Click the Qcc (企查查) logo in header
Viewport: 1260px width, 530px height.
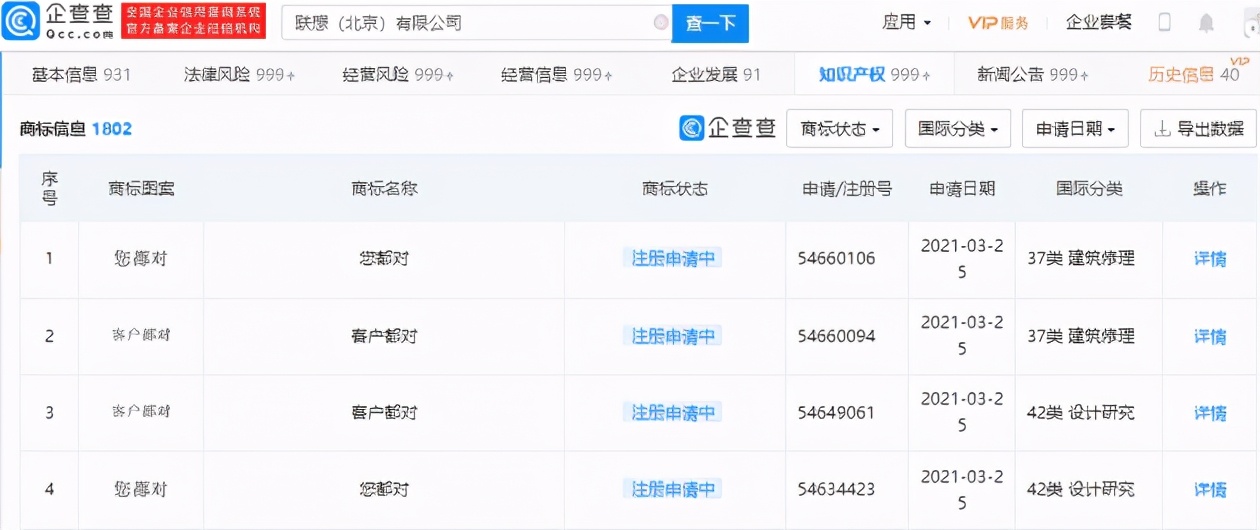point(57,21)
